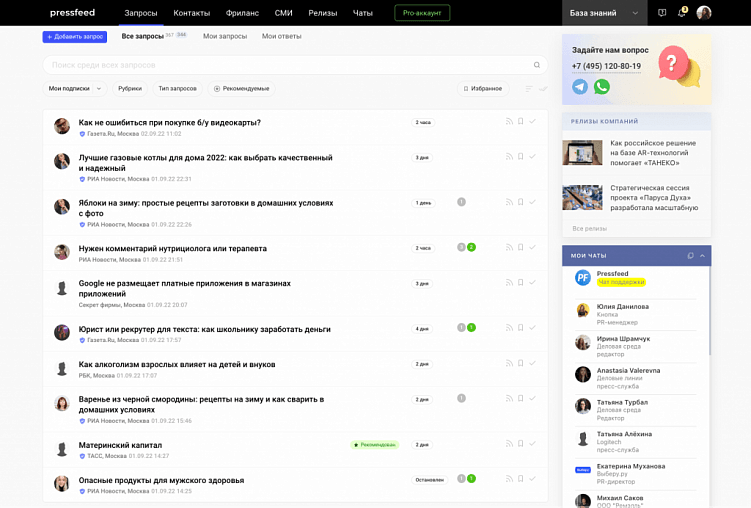The image size is (751, 508).
Task: Bookmark the нутрициолога request
Action: (x=521, y=248)
